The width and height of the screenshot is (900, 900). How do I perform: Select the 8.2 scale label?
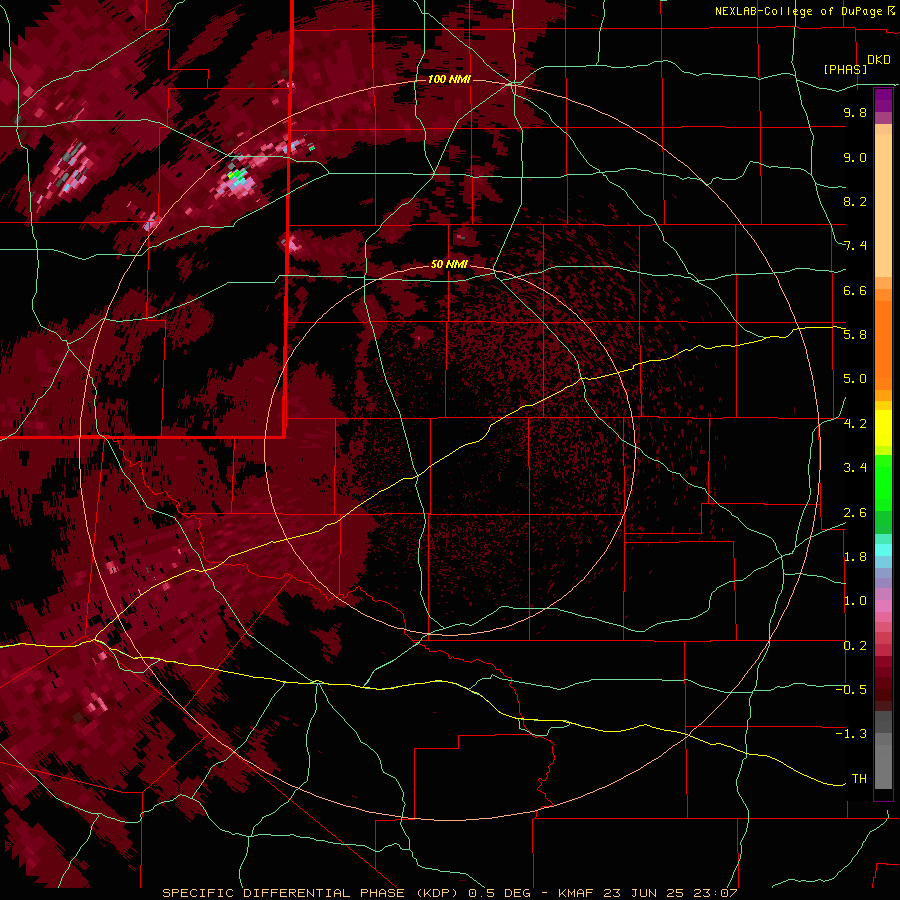click(x=855, y=201)
